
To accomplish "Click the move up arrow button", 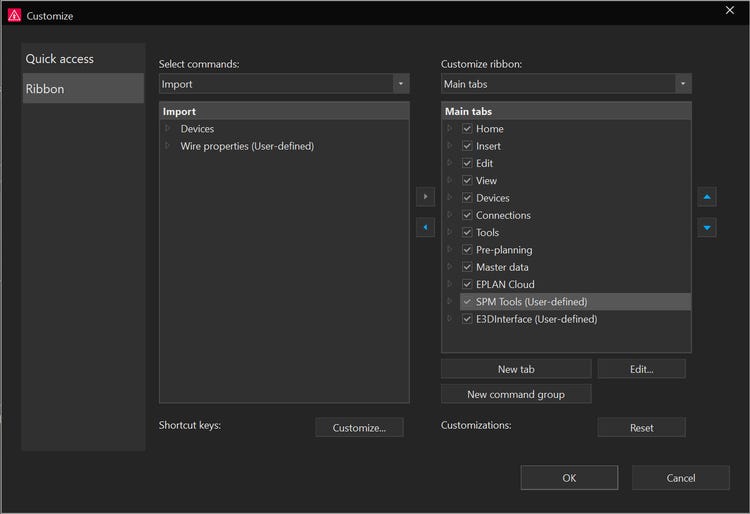I will click(707, 197).
